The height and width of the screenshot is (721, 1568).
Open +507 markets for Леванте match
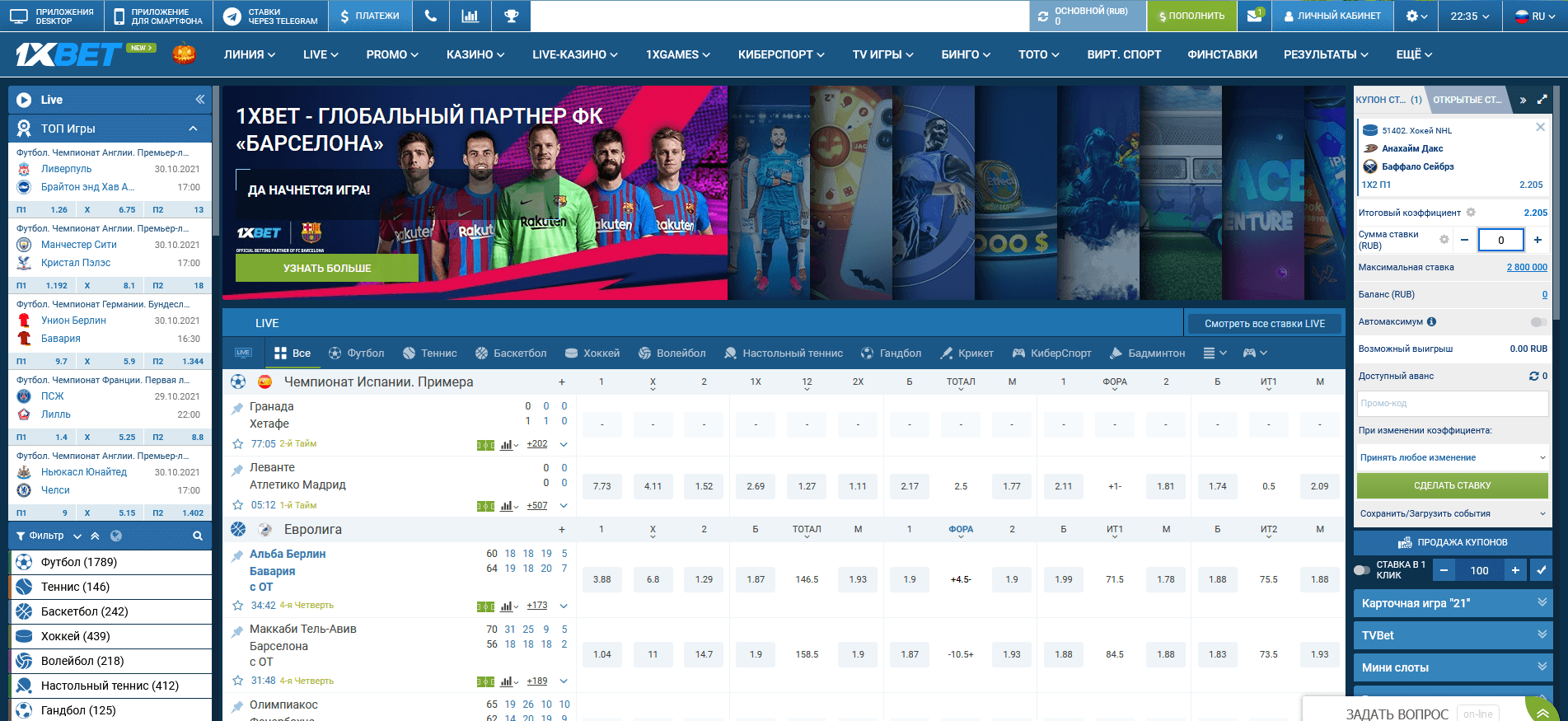click(537, 505)
